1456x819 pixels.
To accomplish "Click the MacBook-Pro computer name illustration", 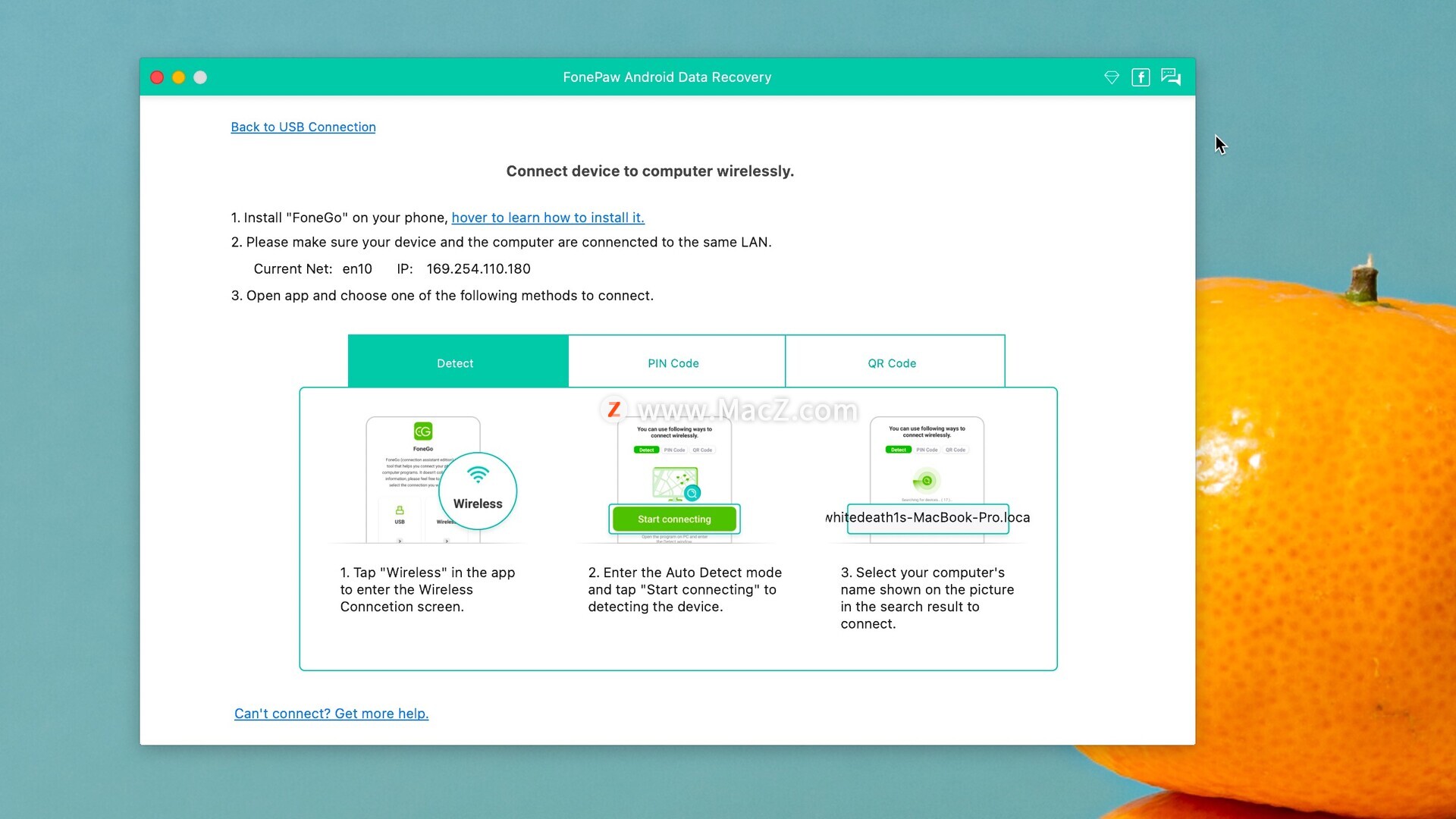I will click(927, 518).
